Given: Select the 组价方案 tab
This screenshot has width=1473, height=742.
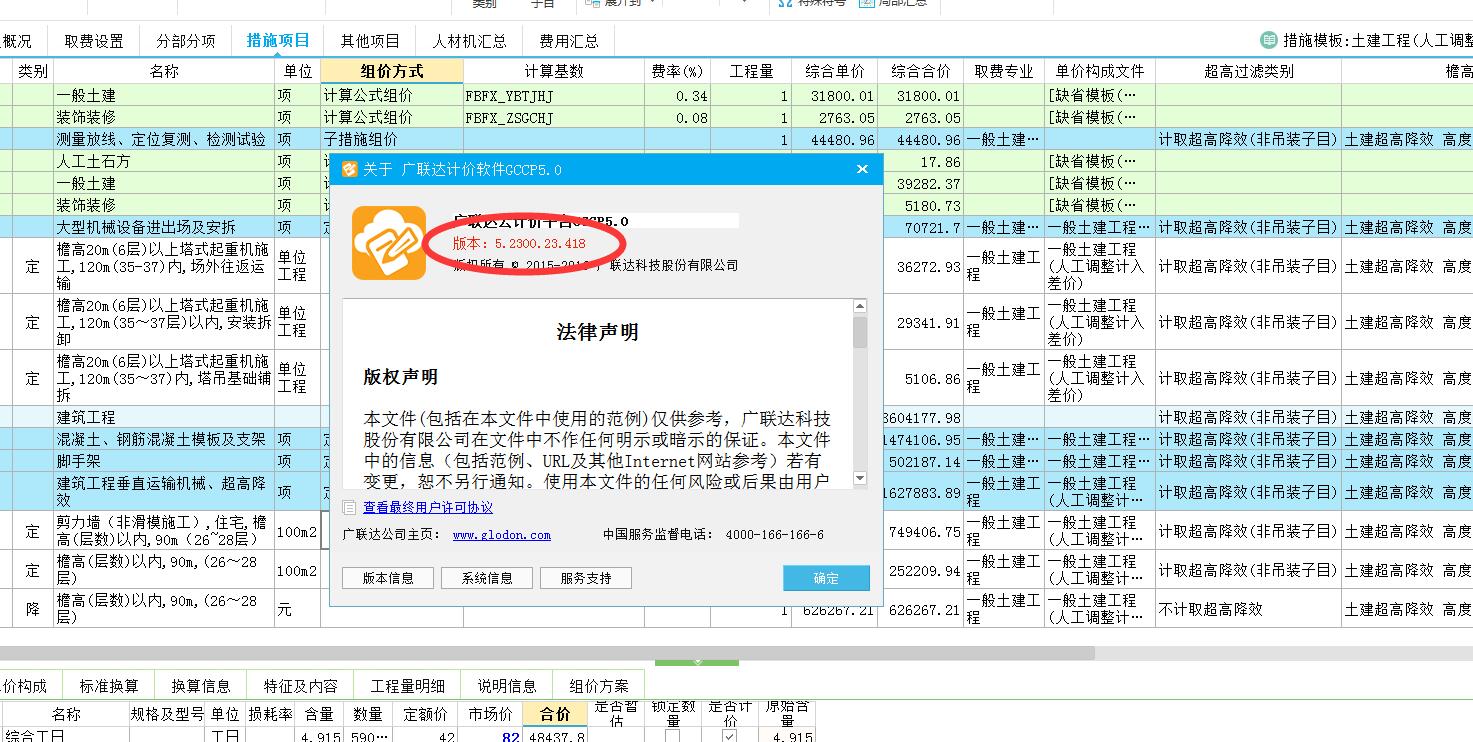Looking at the screenshot, I should [599, 686].
